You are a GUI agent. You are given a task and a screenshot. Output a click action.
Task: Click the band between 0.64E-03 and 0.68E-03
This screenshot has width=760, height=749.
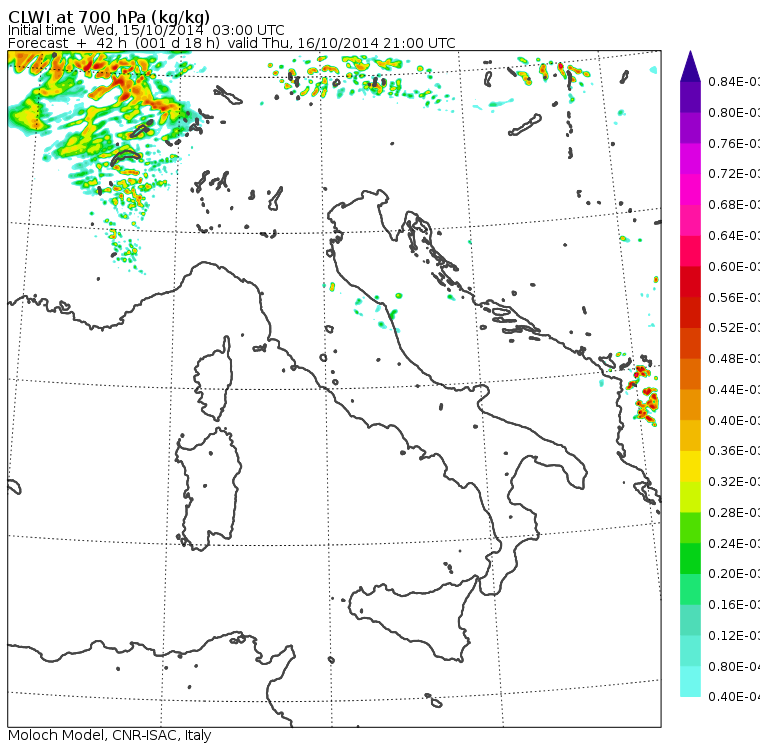point(690,220)
